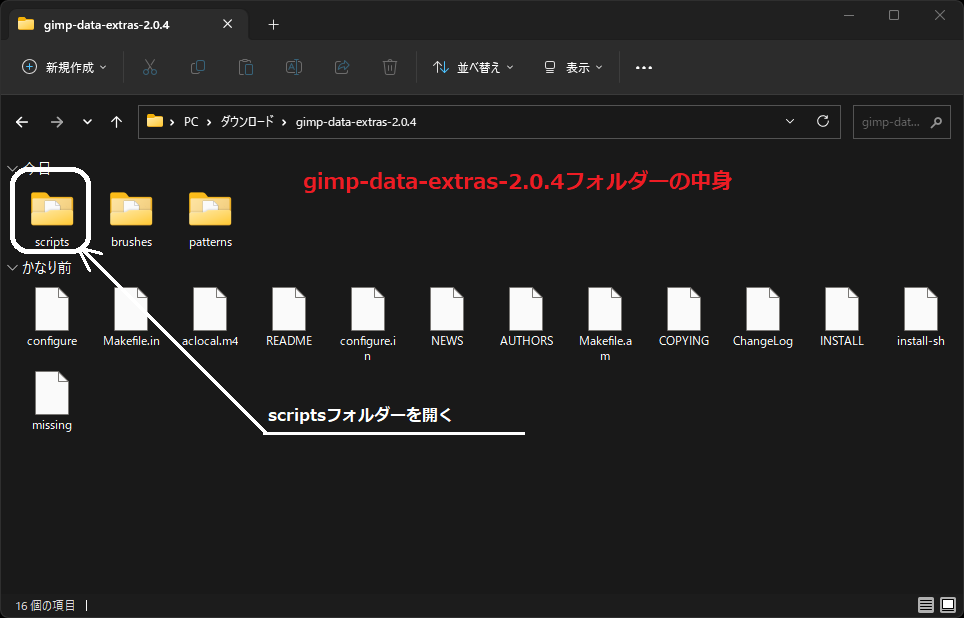The height and width of the screenshot is (618, 964).
Task: Expand chevron after PC in breadcrumb
Action: coord(208,122)
